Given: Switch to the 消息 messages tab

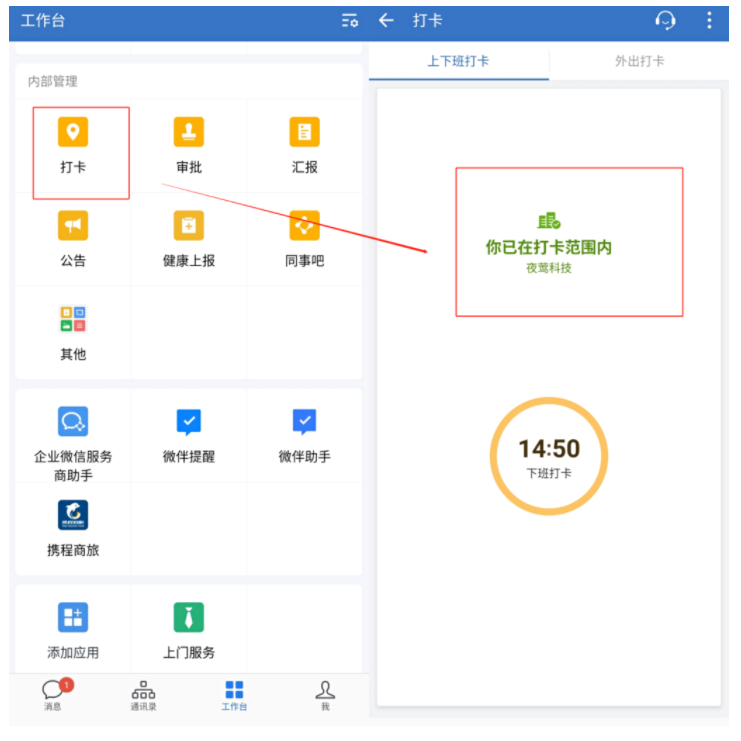Looking at the screenshot, I should 54,695.
